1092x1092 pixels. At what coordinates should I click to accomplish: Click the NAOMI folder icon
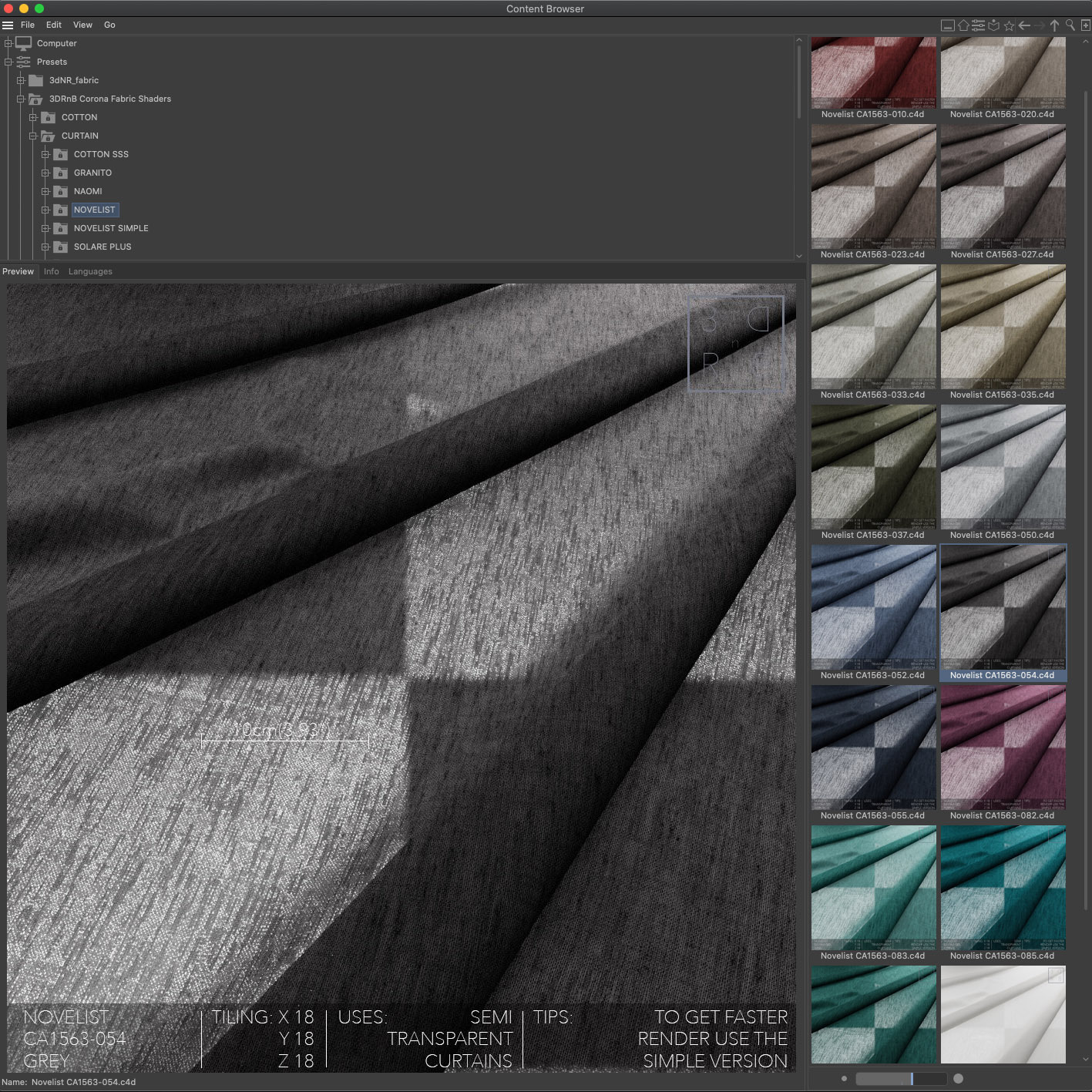[60, 192]
